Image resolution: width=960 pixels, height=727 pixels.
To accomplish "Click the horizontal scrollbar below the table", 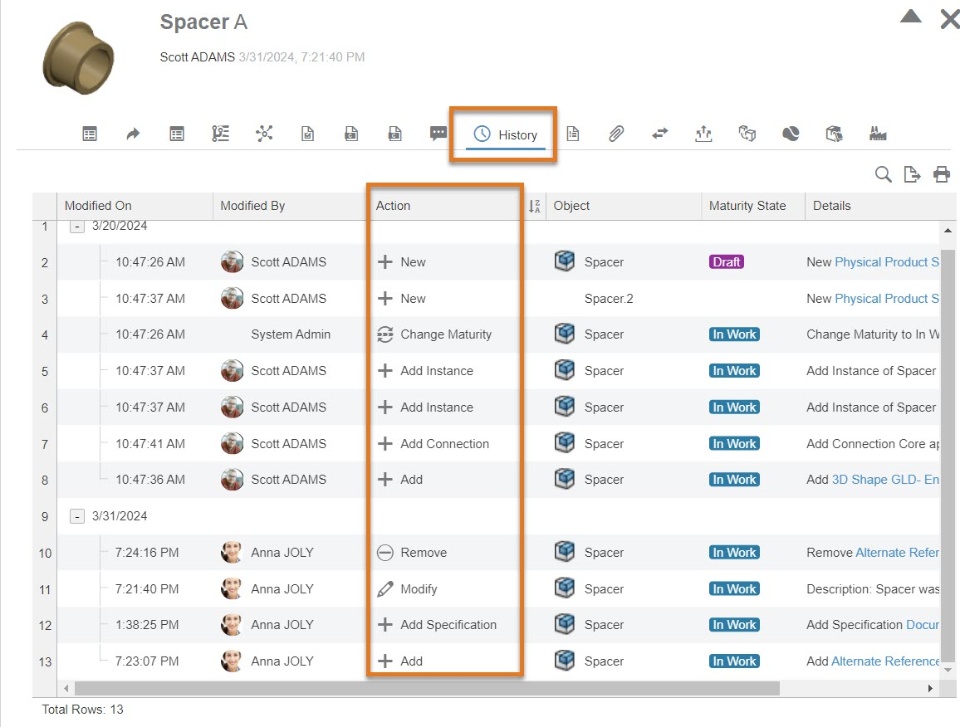I will pyautogui.click(x=420, y=688).
